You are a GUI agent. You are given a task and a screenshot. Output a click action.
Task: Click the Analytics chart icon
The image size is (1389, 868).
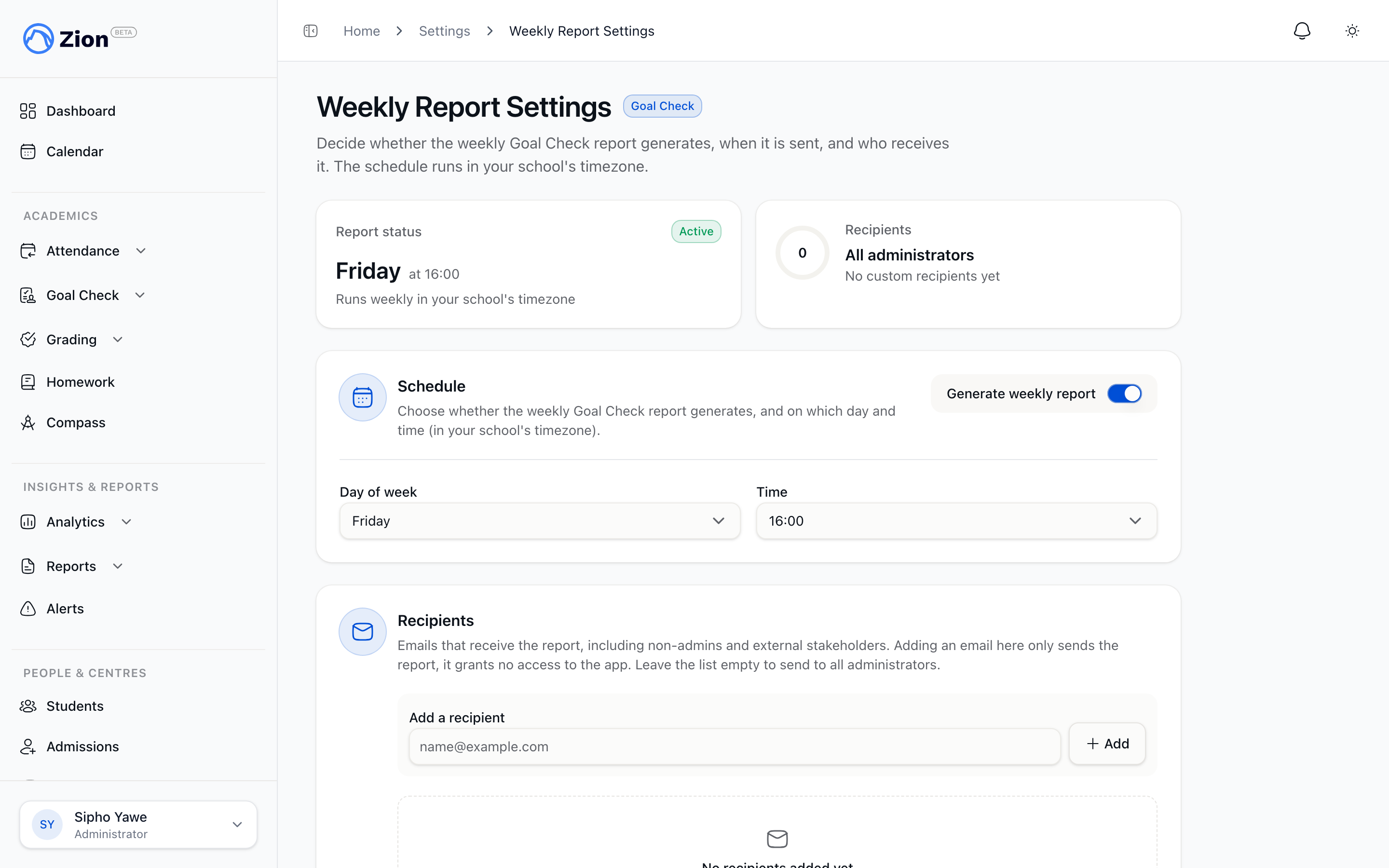[27, 522]
